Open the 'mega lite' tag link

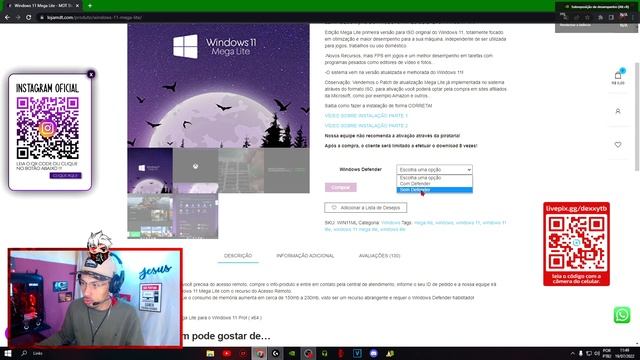(x=423, y=223)
